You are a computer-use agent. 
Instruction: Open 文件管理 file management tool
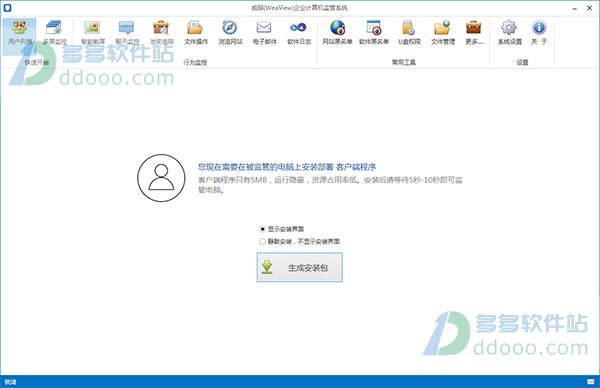(443, 33)
